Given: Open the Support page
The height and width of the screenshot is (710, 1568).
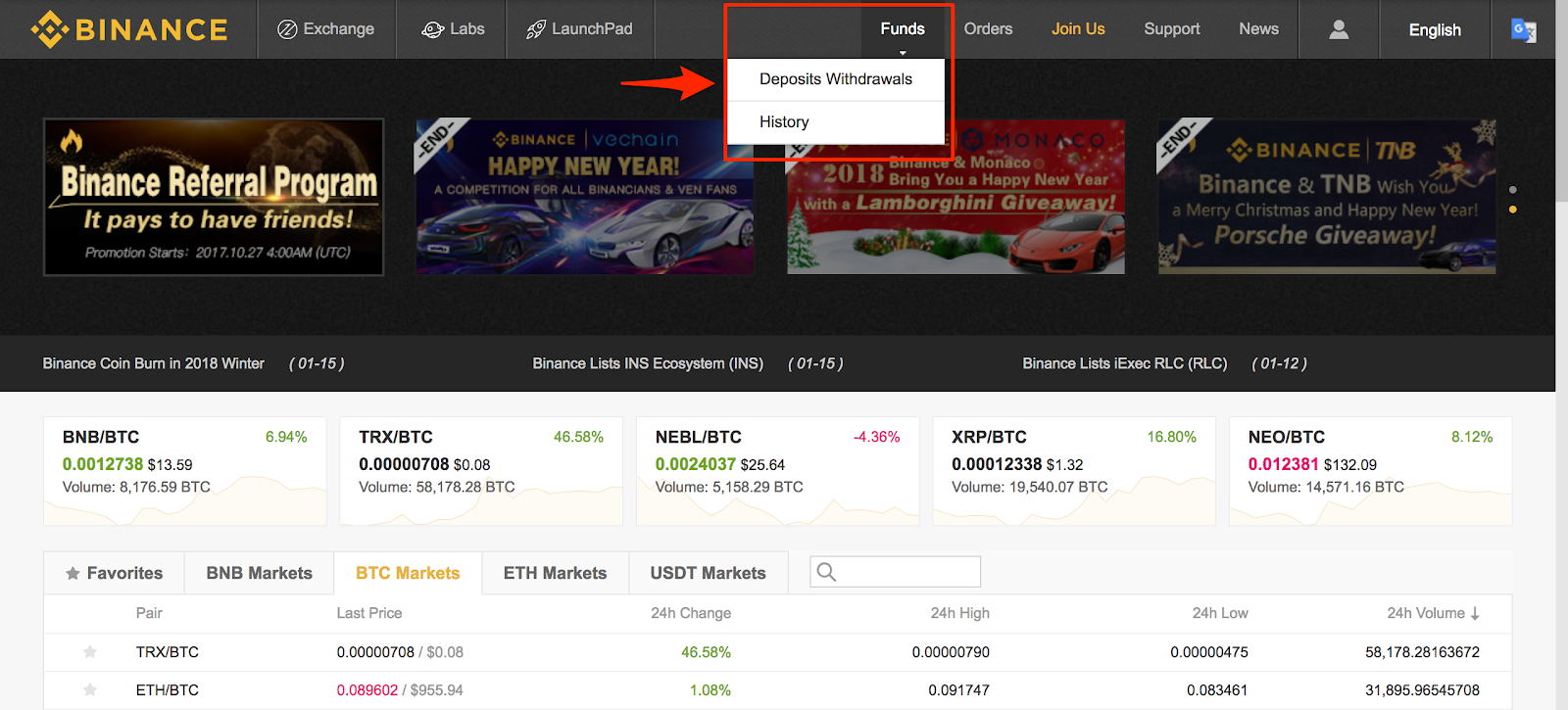Looking at the screenshot, I should coord(1172,29).
